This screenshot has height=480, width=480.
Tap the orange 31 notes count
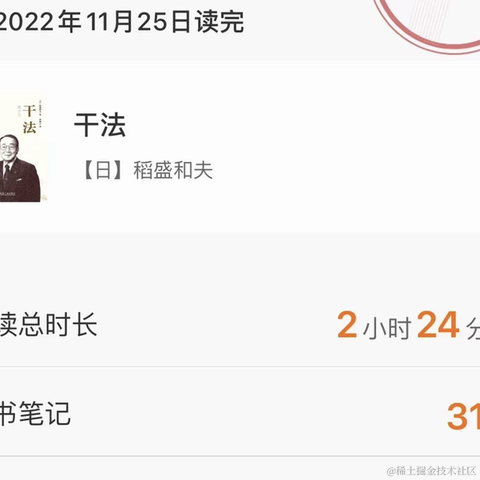[x=464, y=416]
